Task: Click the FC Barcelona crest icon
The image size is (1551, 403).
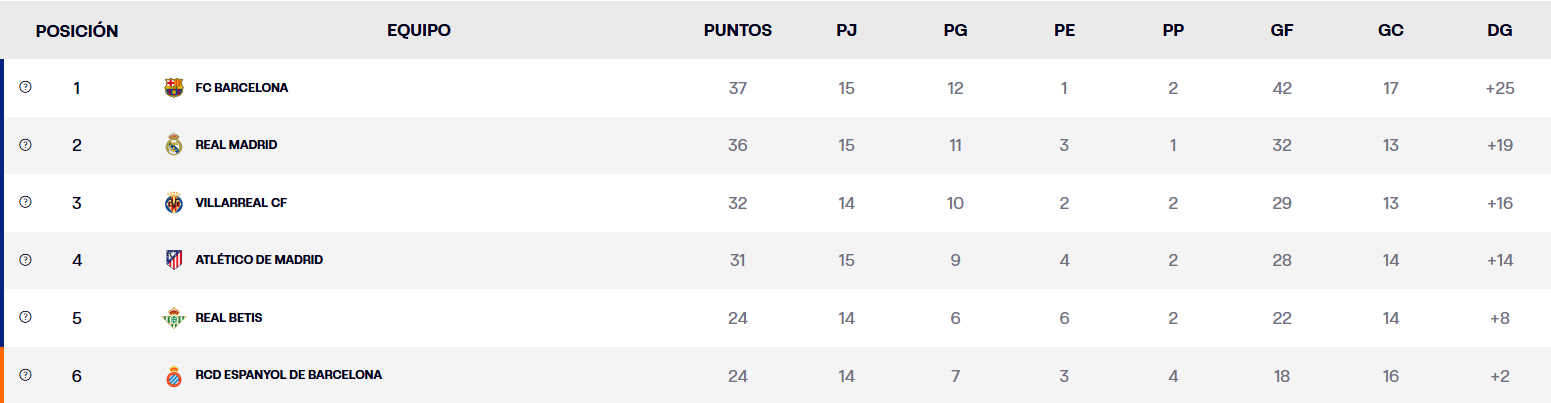Action: [174, 88]
